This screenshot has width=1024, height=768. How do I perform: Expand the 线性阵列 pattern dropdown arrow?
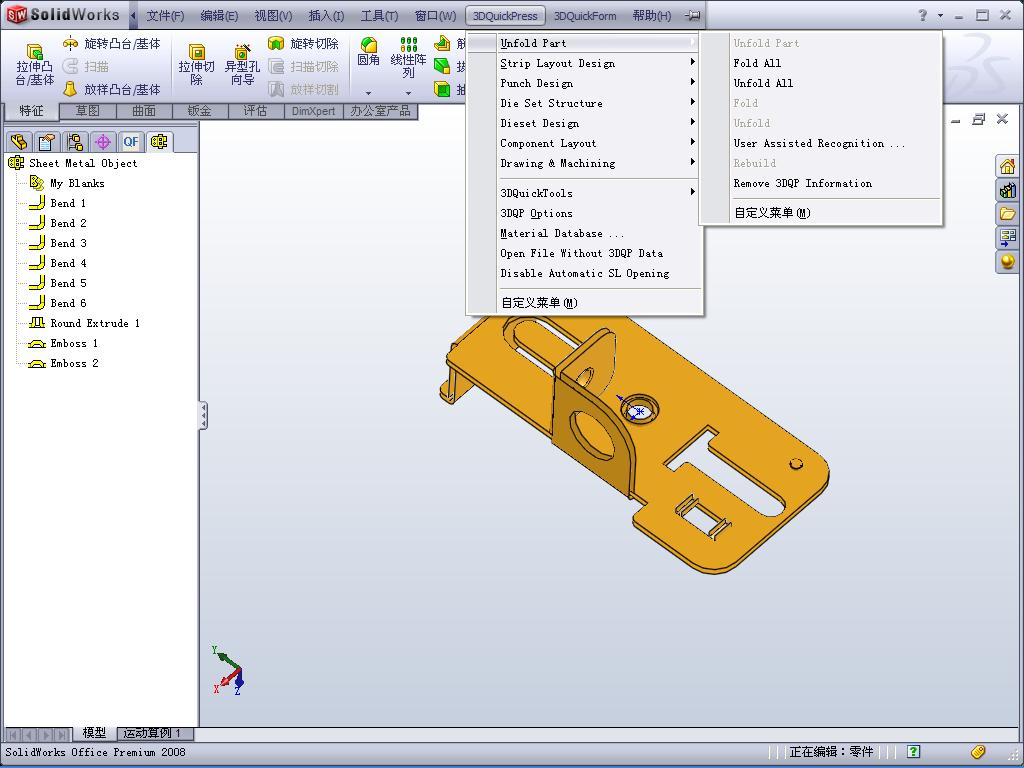408,93
